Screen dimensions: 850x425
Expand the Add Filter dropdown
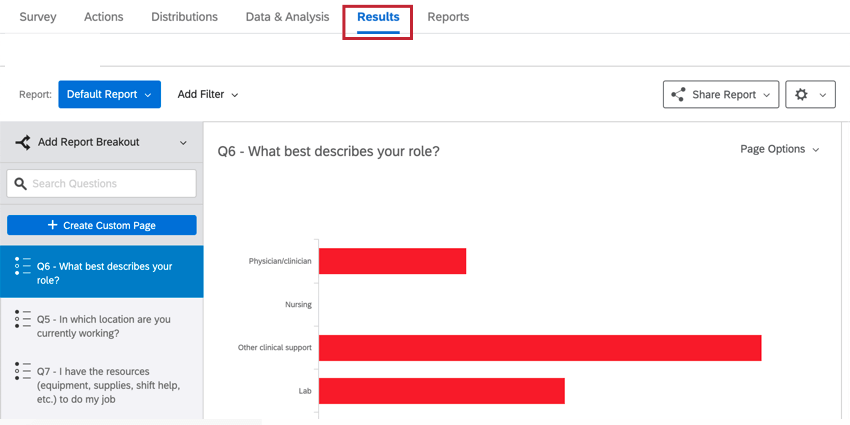click(208, 94)
